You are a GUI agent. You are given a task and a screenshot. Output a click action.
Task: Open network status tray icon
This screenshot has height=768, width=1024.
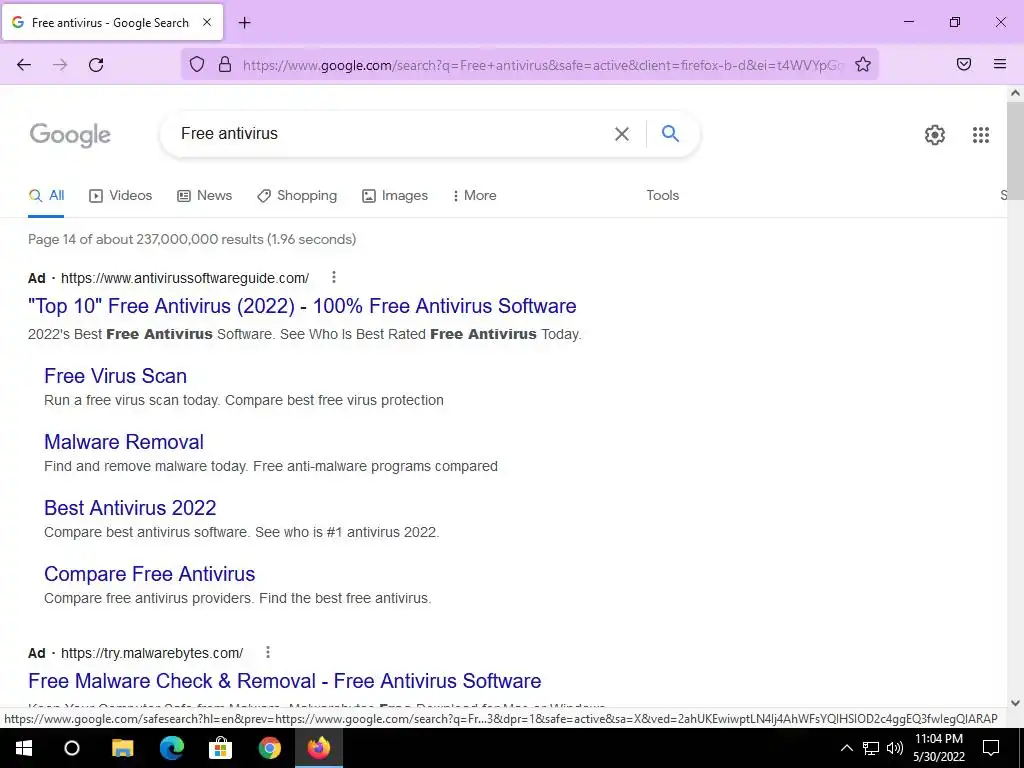point(871,748)
